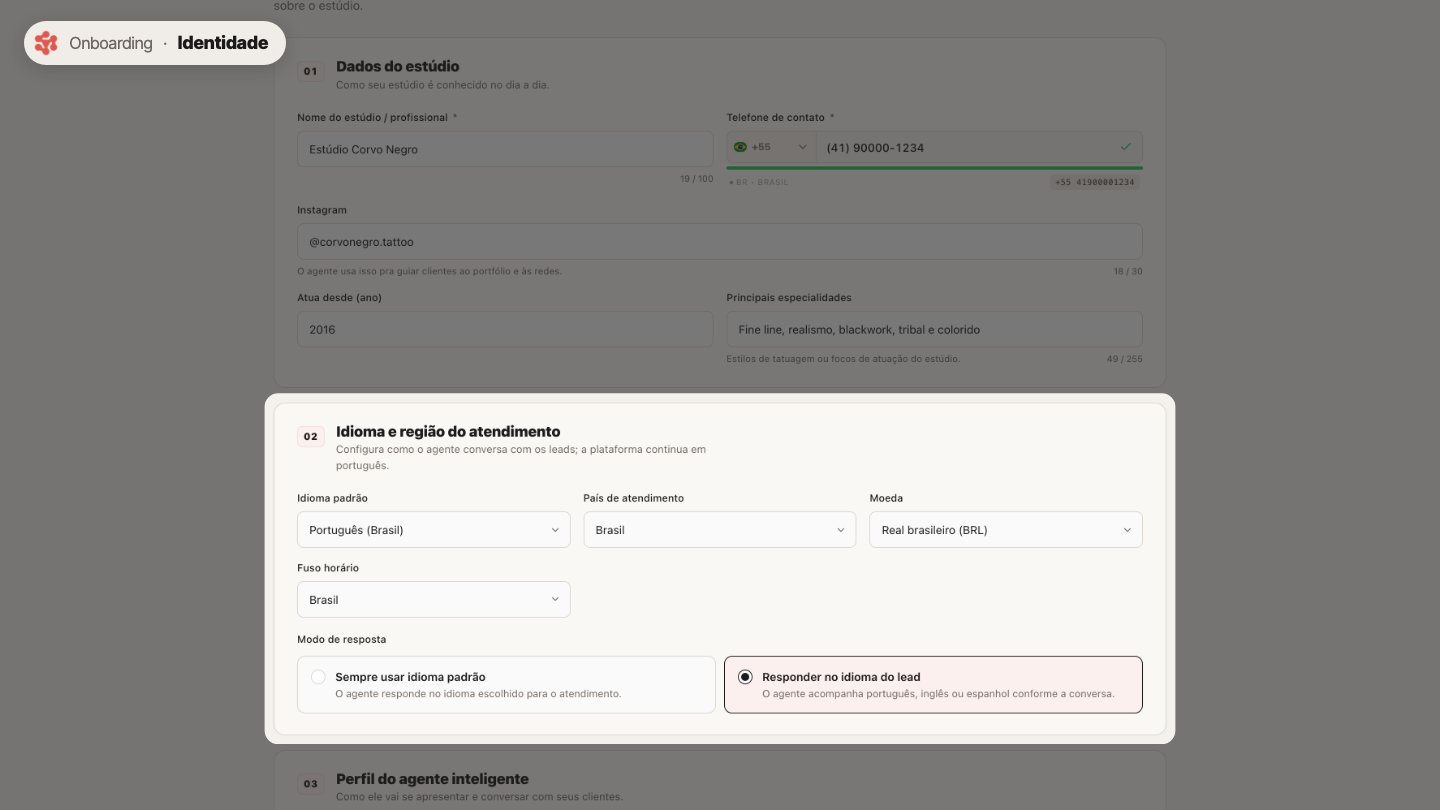The width and height of the screenshot is (1440, 810).
Task: Open the País de atendimento dropdown
Action: (x=720, y=530)
